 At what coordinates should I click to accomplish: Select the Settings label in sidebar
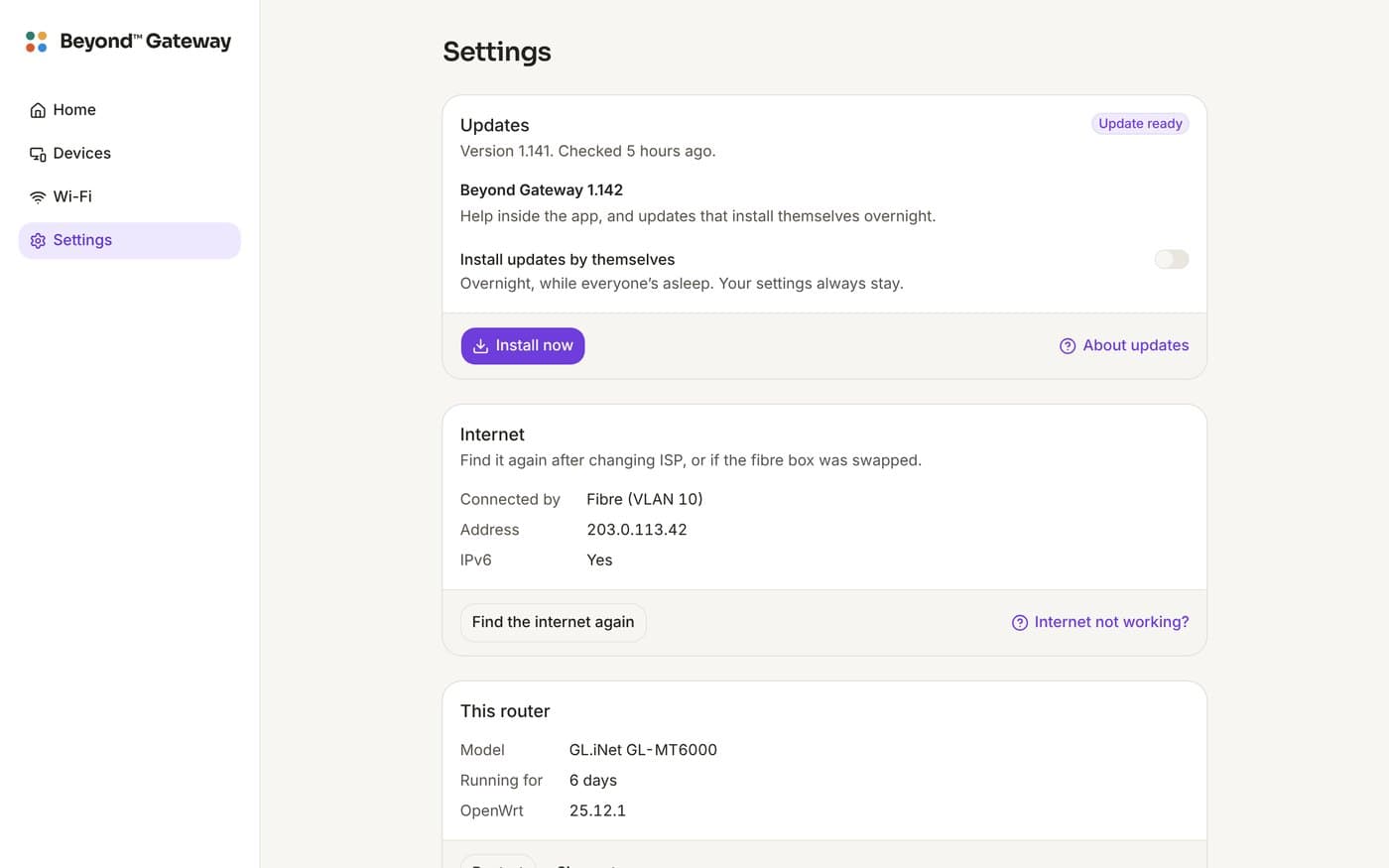82,240
